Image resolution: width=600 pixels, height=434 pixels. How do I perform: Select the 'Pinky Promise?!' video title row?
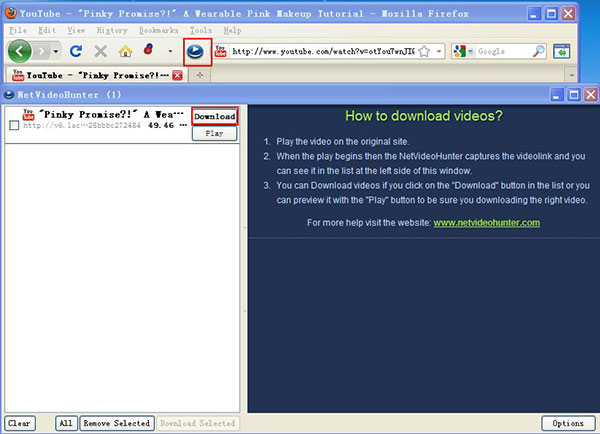click(111, 114)
